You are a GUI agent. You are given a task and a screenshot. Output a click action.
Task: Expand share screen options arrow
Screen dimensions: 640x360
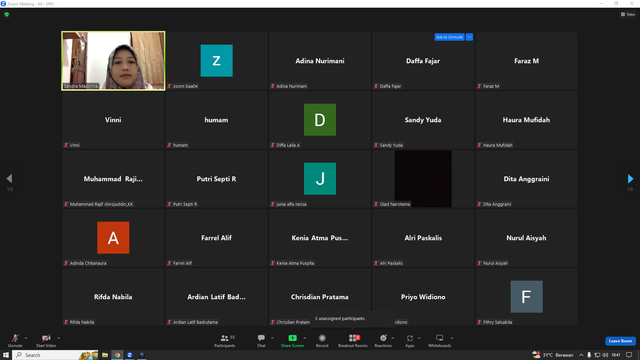pyautogui.click(x=305, y=338)
